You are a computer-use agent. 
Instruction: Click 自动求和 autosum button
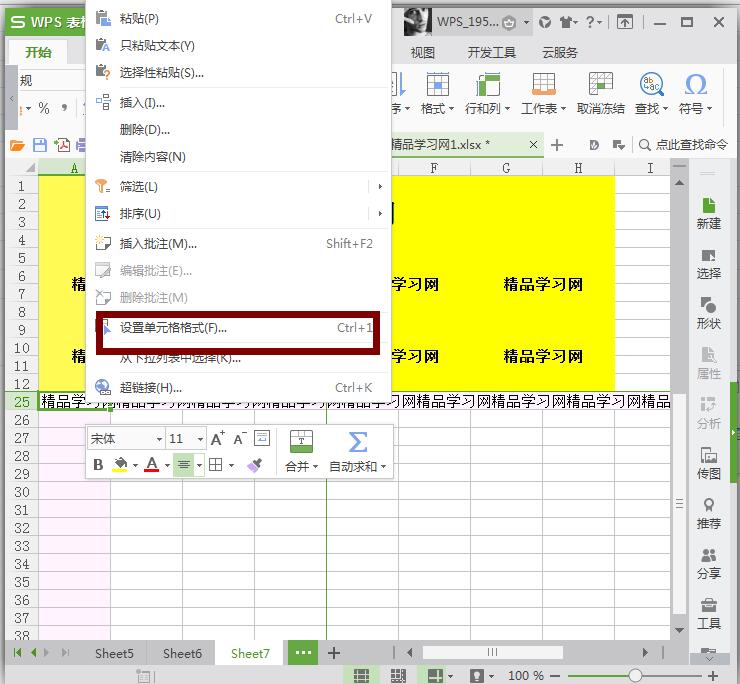pyautogui.click(x=357, y=452)
